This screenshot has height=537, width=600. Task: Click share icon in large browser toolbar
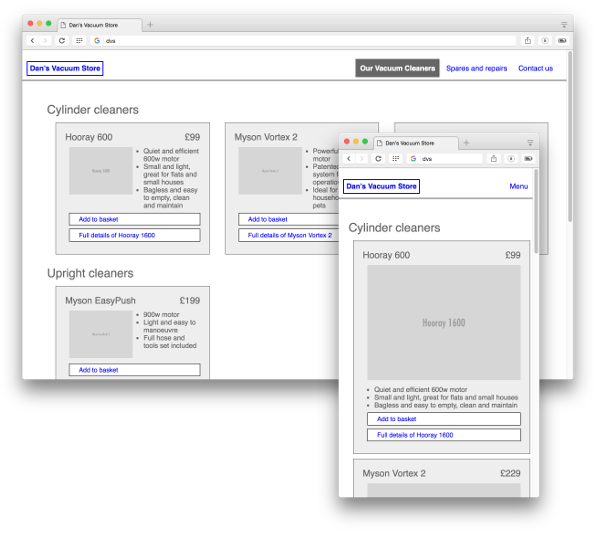[527, 41]
